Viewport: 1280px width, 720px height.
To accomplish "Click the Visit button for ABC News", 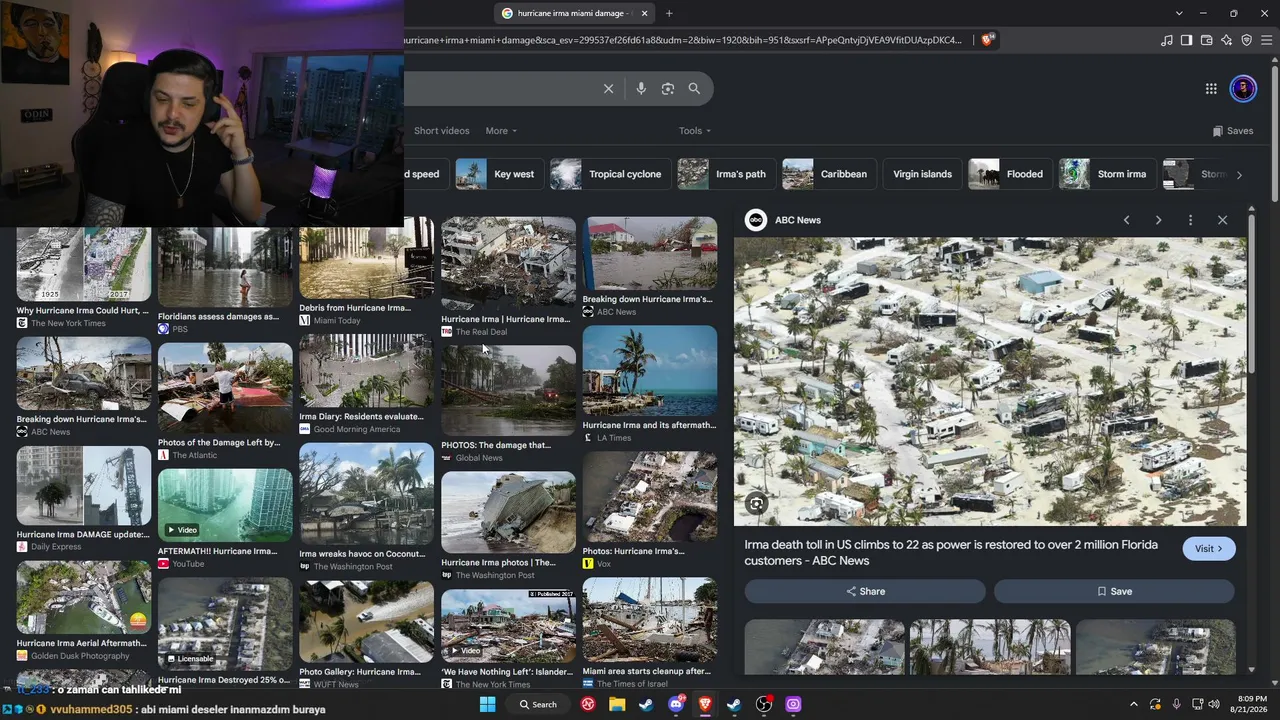I will pyautogui.click(x=1209, y=549).
